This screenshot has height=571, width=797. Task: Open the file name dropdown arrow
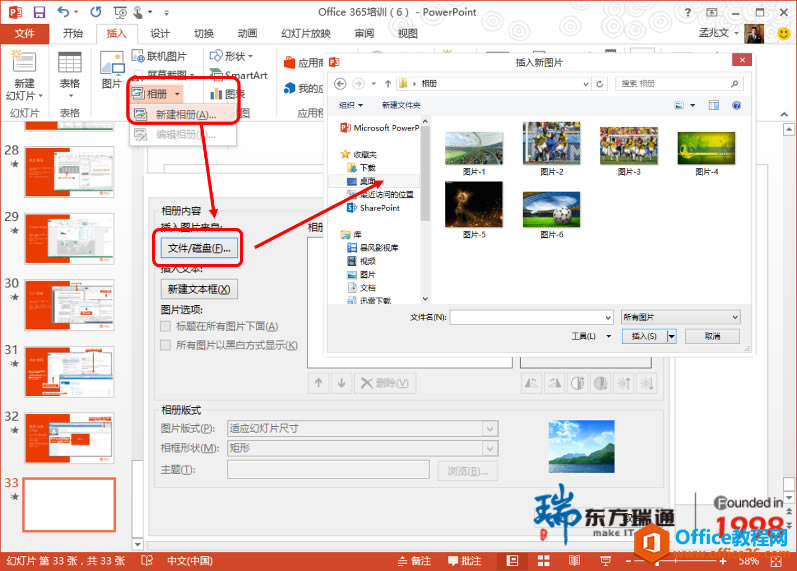pyautogui.click(x=608, y=318)
